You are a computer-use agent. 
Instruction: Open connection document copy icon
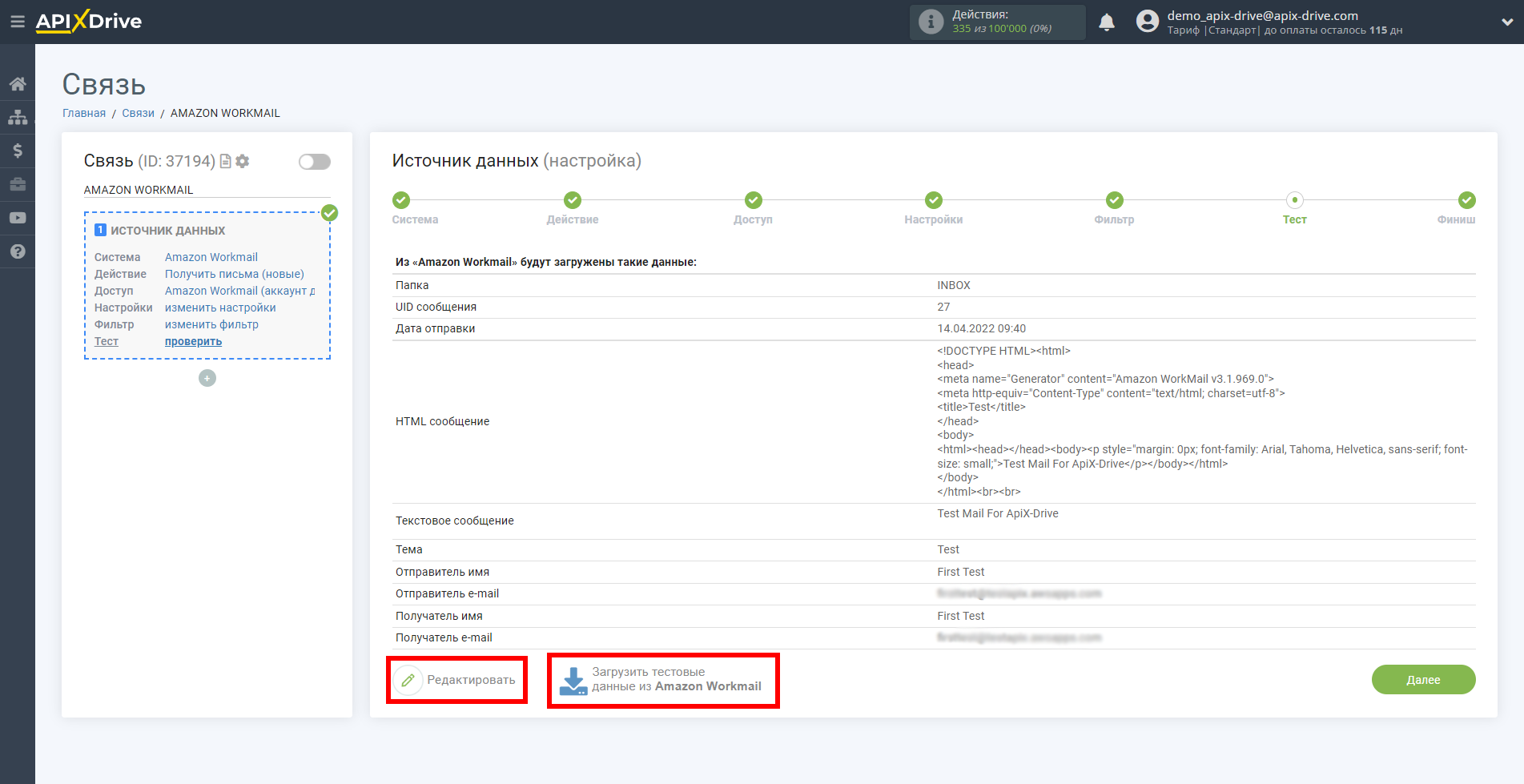226,161
